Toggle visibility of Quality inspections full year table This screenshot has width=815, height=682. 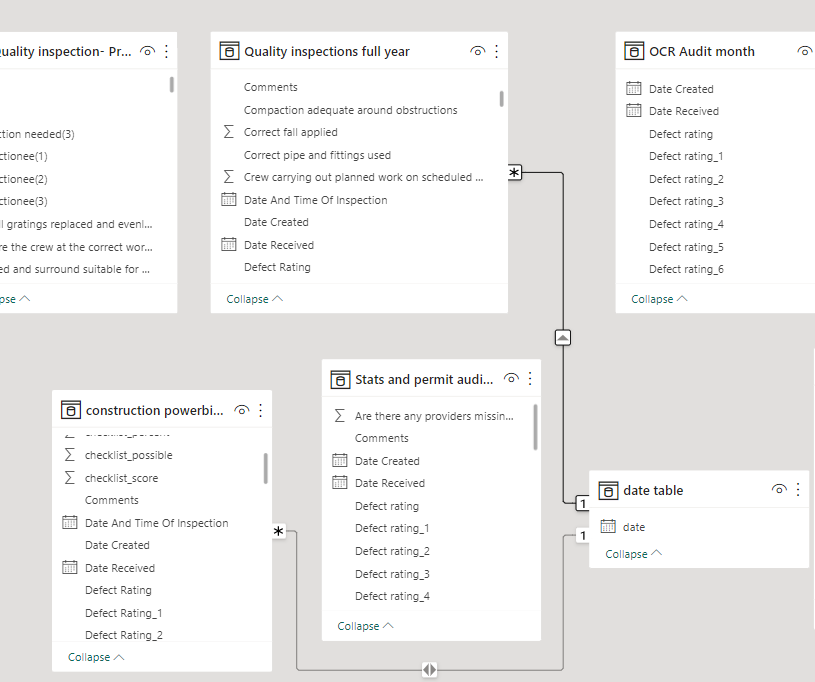click(x=478, y=51)
